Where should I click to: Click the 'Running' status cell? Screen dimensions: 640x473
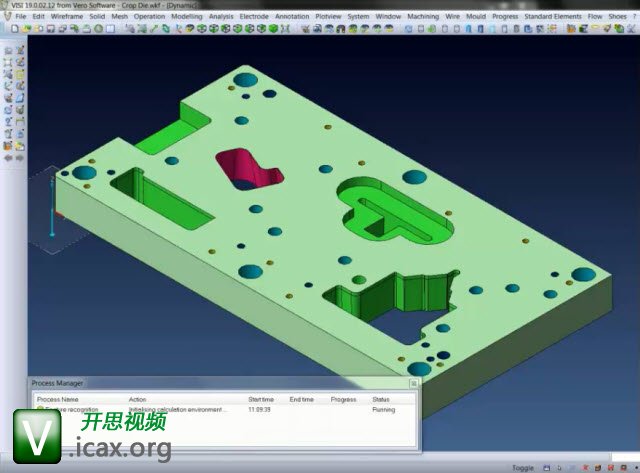[x=384, y=409]
